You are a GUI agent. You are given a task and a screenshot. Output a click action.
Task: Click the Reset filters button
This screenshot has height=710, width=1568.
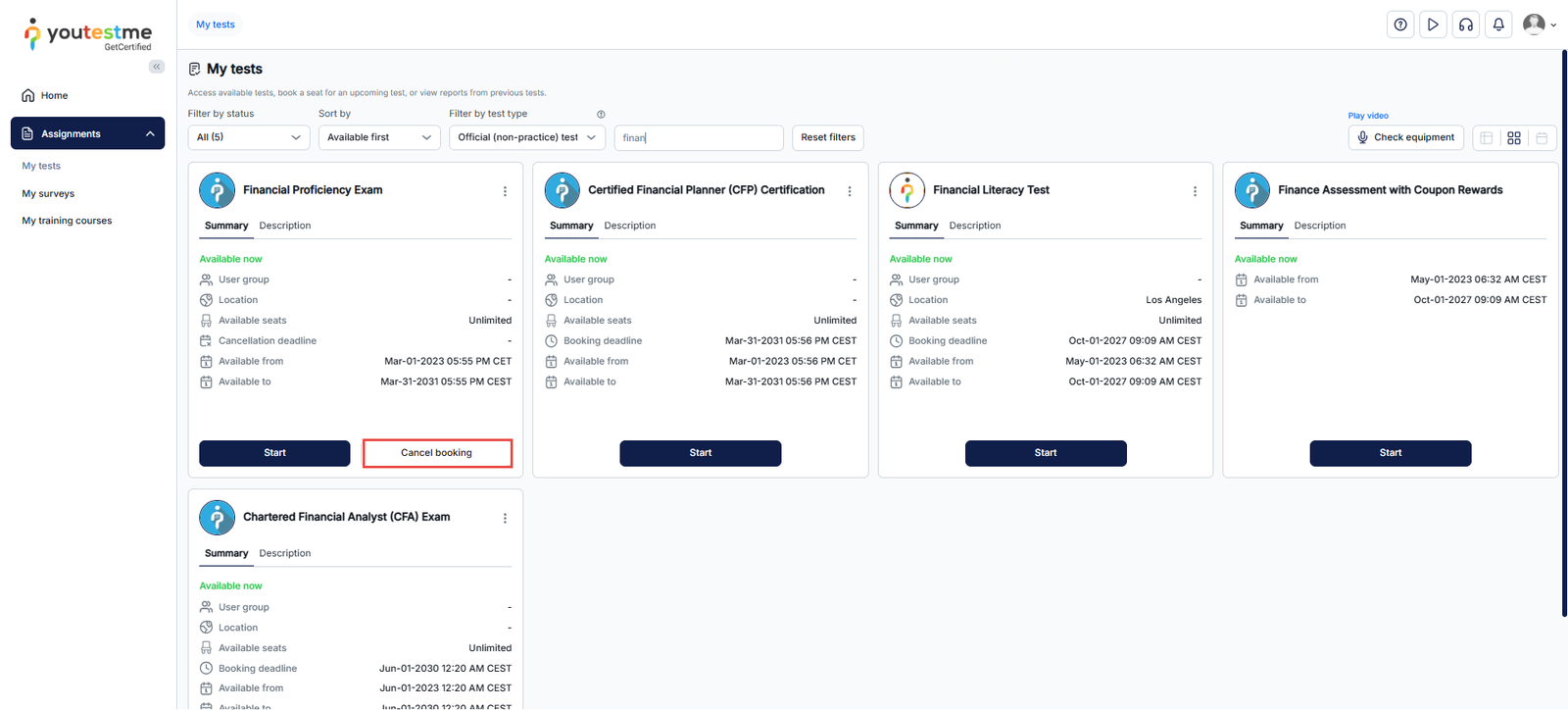827,137
